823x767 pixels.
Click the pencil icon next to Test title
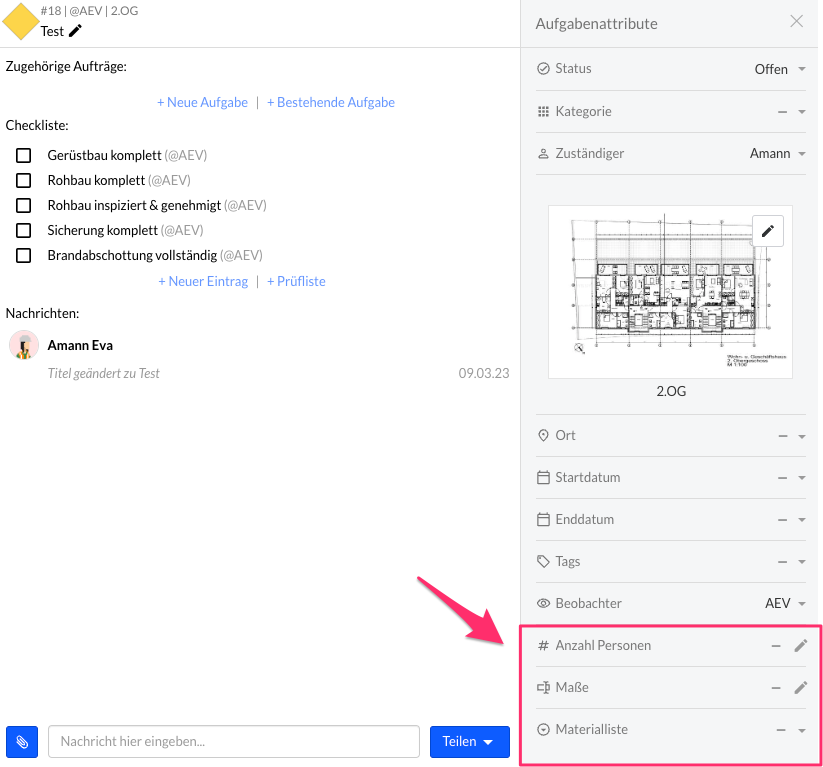point(75,31)
